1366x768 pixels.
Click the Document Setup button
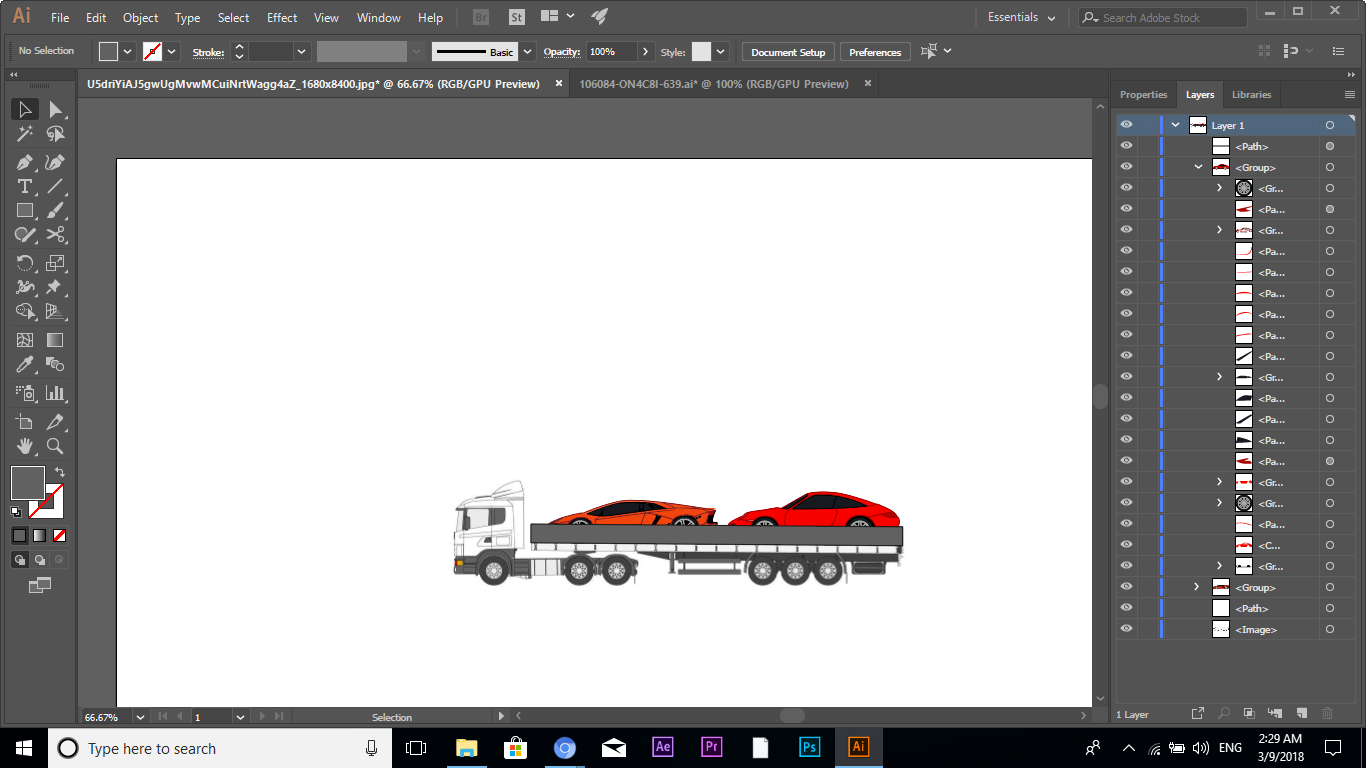click(x=788, y=52)
